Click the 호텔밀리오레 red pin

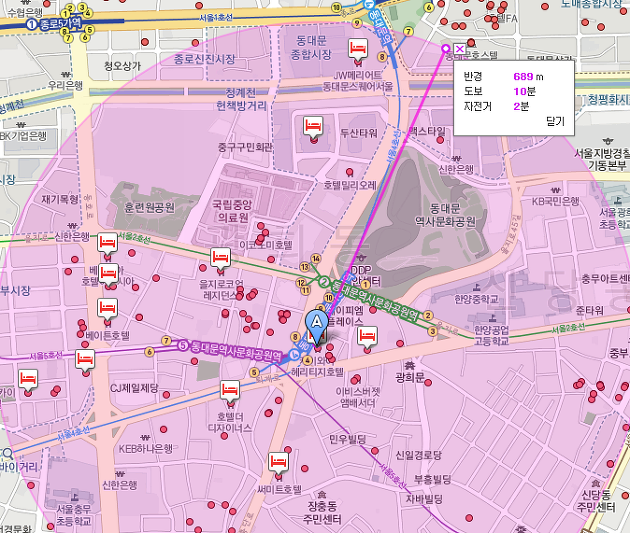(x=350, y=173)
